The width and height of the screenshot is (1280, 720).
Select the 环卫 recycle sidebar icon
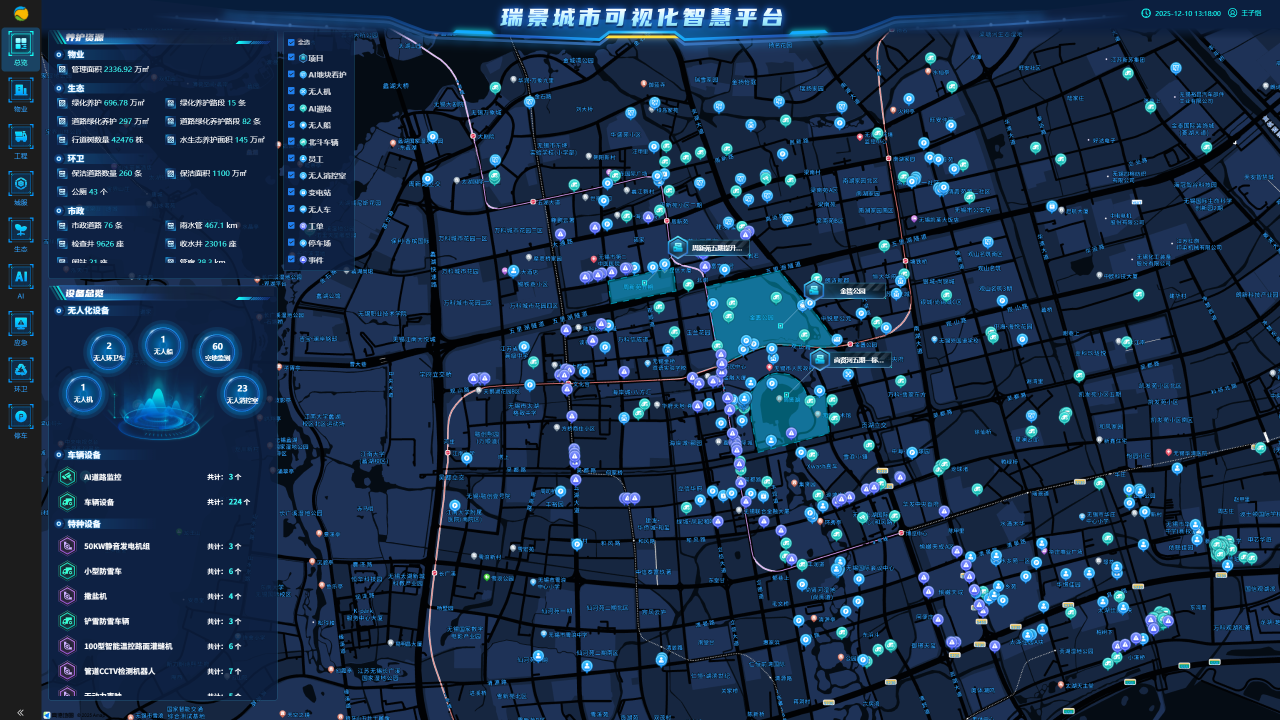(x=20, y=370)
